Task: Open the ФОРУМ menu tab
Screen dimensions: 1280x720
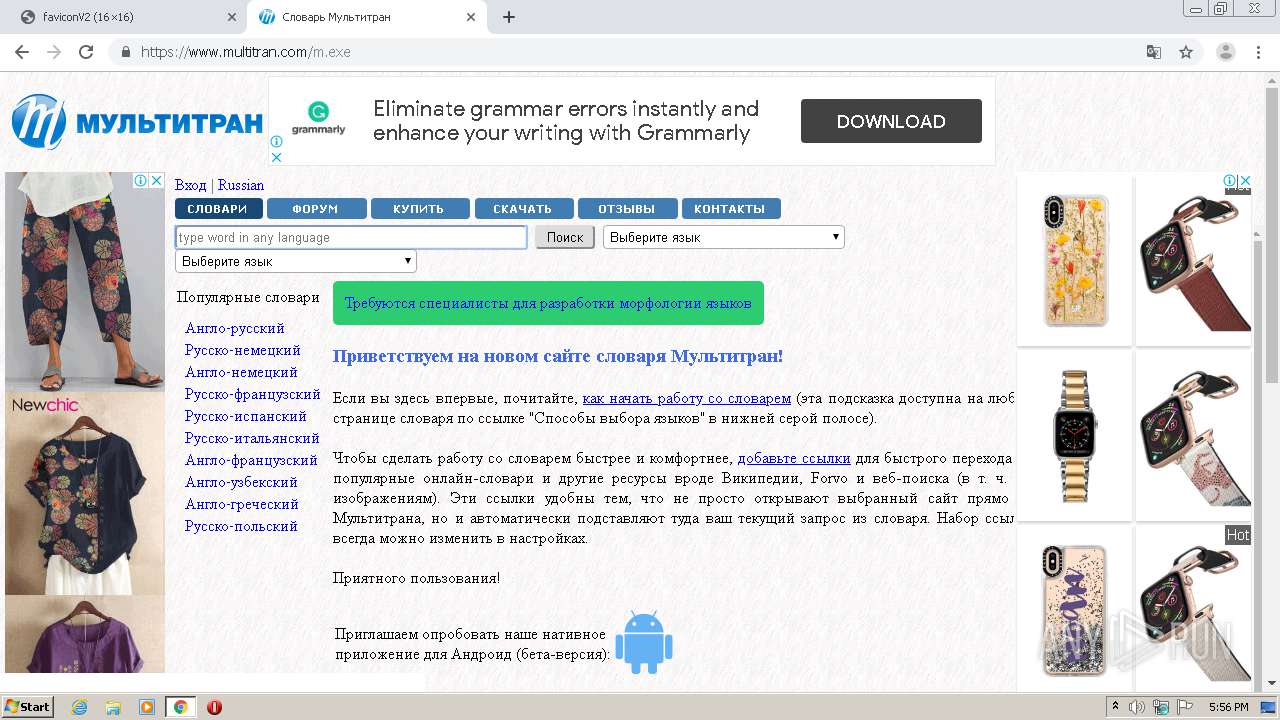Action: click(x=316, y=209)
